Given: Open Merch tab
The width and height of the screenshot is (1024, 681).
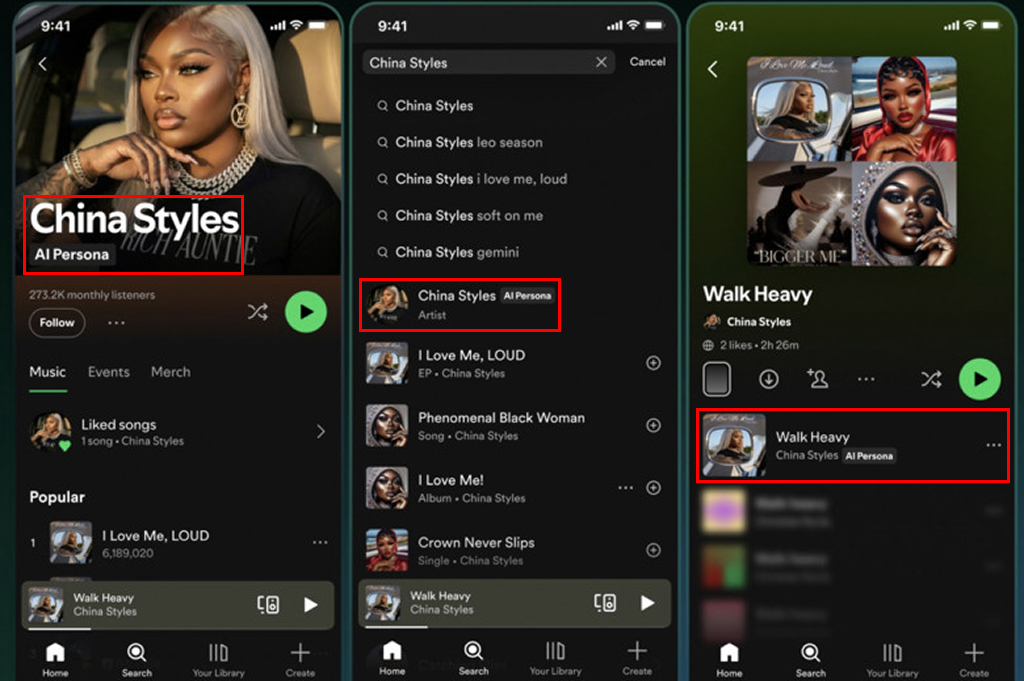Looking at the screenshot, I should pos(171,372).
